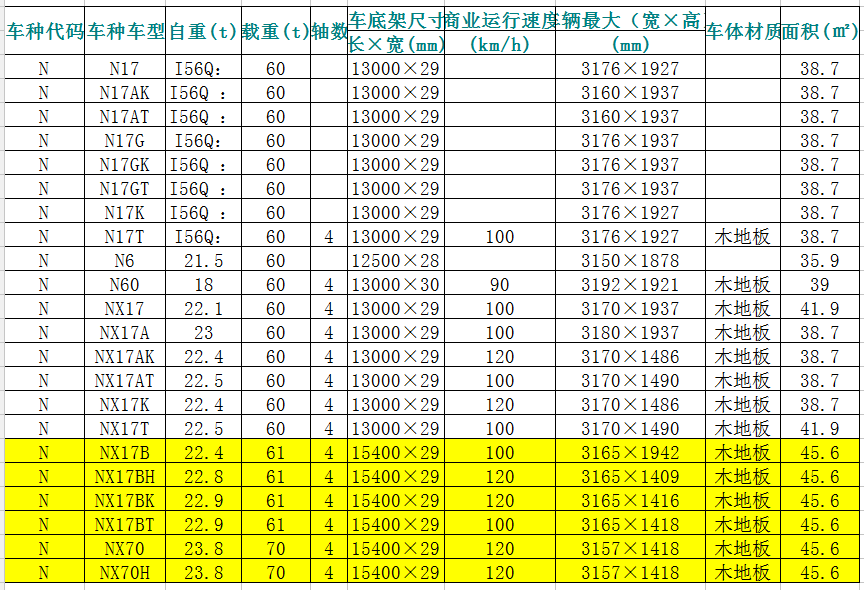Select the area cell showing 35.9
Screen dimensions: 864x590
tap(820, 261)
